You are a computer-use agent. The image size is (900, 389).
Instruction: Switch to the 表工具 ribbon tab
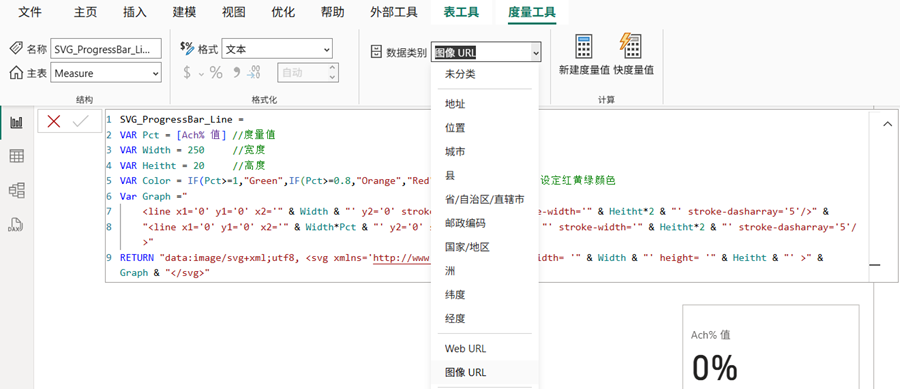[461, 11]
